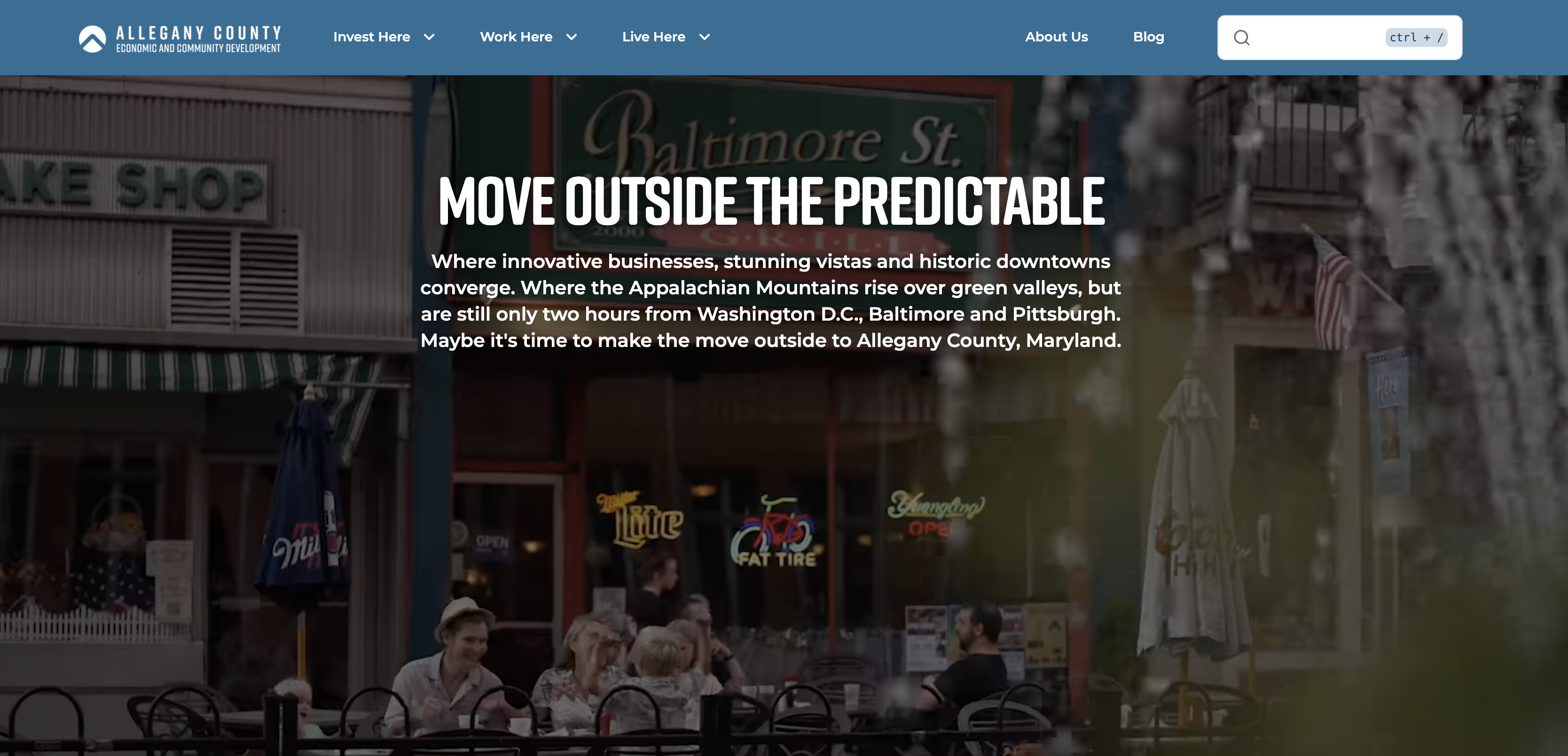Image resolution: width=1568 pixels, height=756 pixels.
Task: Select the About Us menu item
Action: [x=1056, y=37]
